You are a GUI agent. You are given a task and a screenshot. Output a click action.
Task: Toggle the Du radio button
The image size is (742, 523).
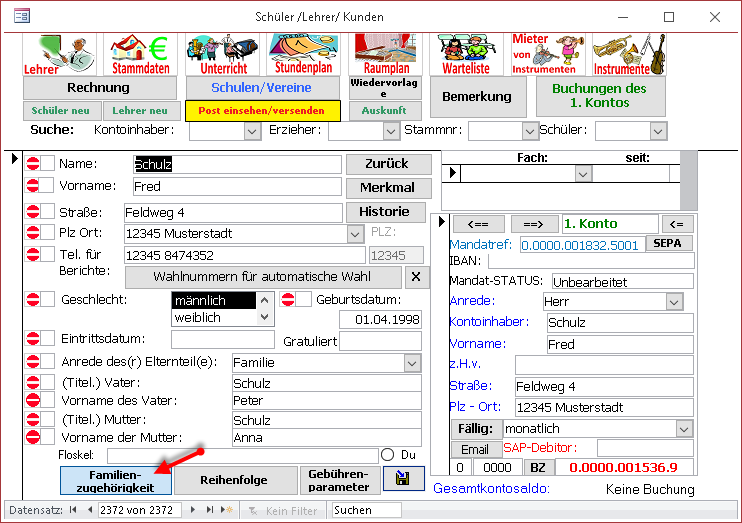pos(387,455)
